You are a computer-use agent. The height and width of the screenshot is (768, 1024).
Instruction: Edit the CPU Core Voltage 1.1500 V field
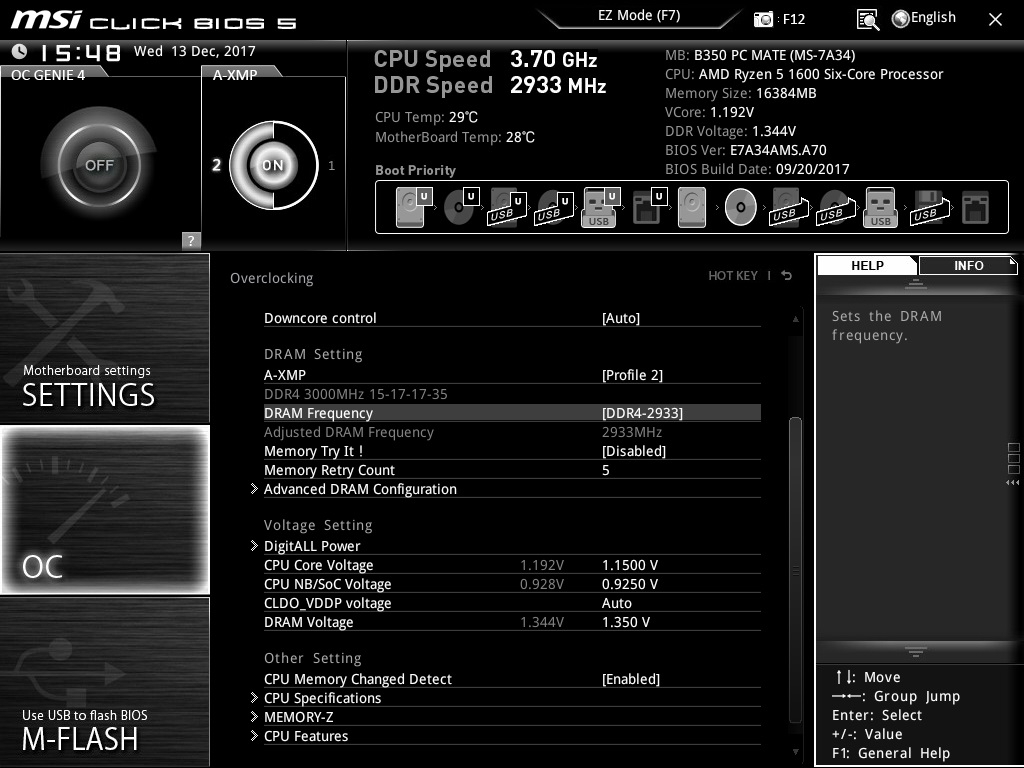click(630, 565)
